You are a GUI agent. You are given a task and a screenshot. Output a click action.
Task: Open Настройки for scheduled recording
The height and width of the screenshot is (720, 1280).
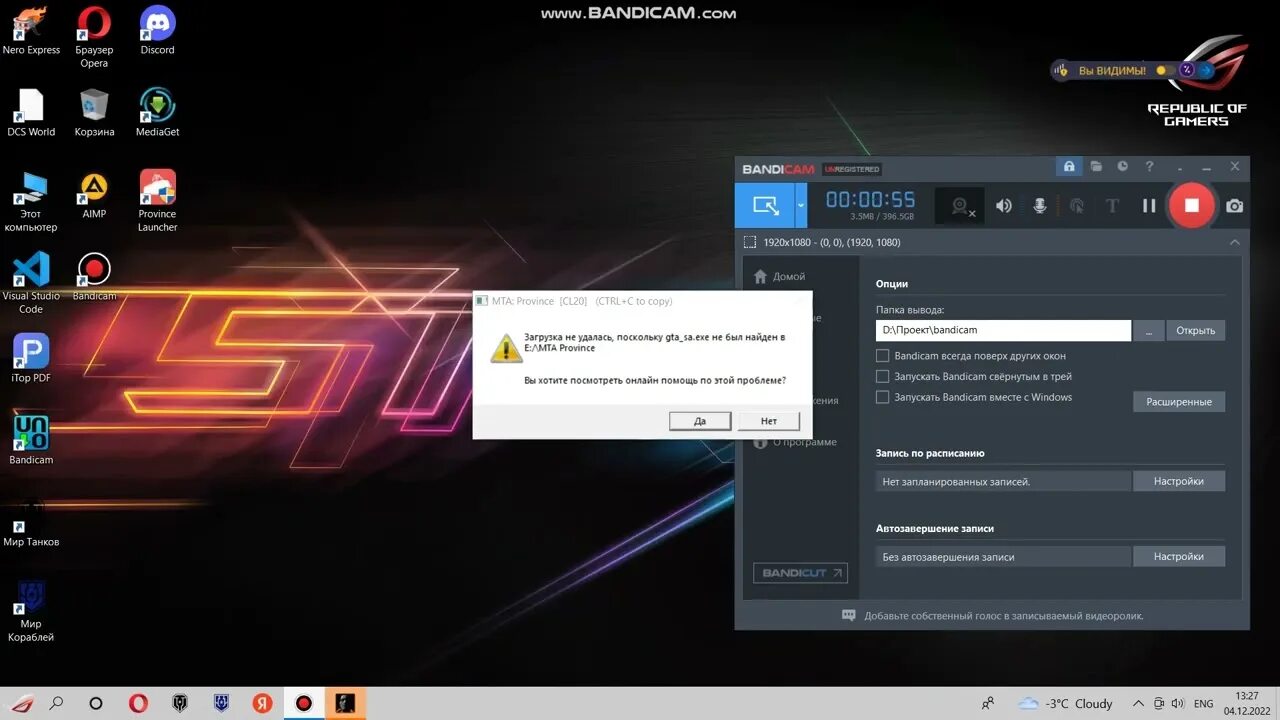[x=1179, y=481]
